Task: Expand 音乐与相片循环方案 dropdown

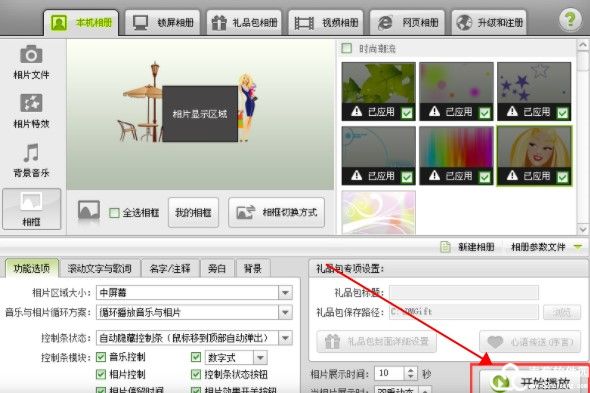Action: 285,312
